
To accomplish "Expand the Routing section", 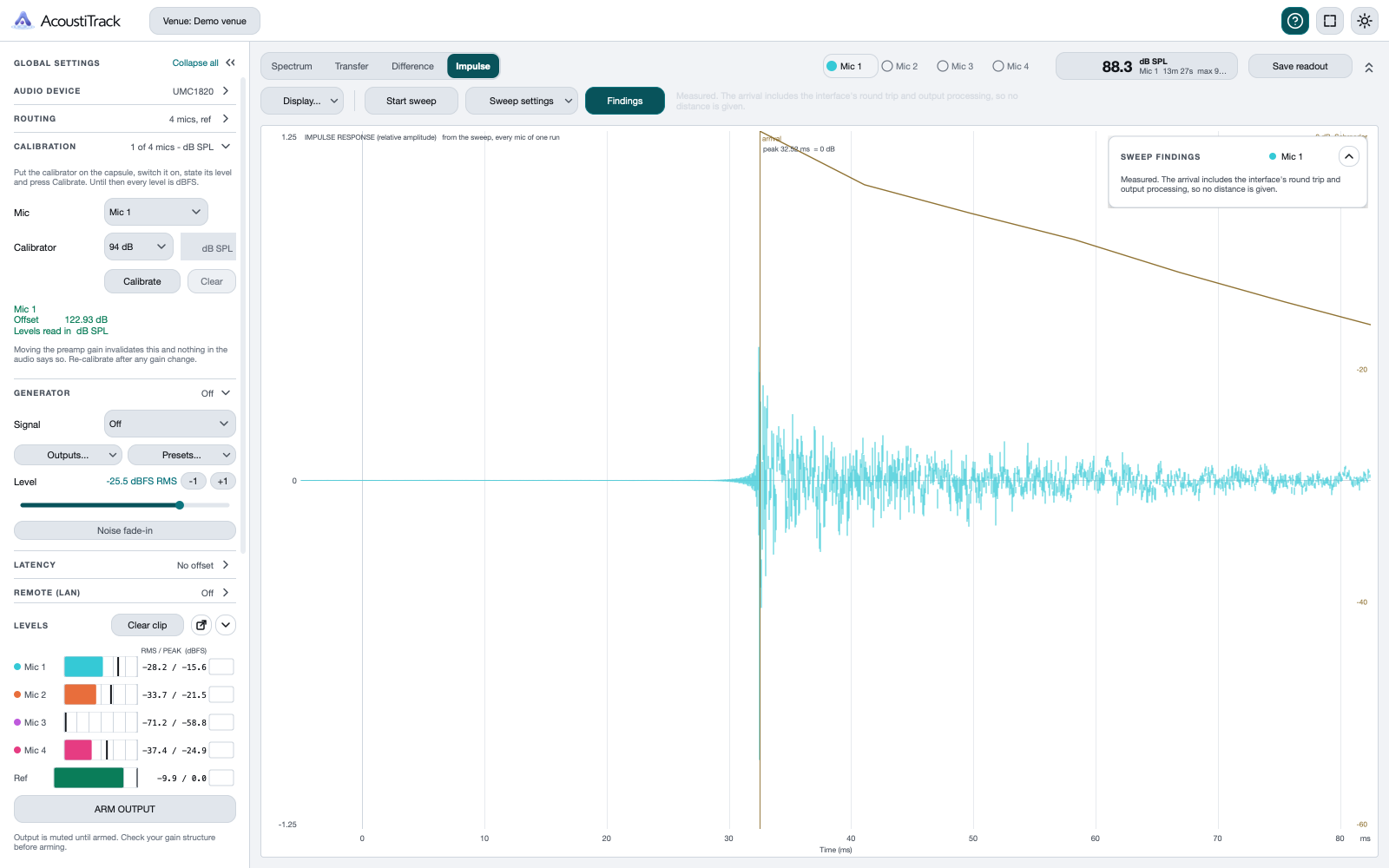I will point(125,119).
